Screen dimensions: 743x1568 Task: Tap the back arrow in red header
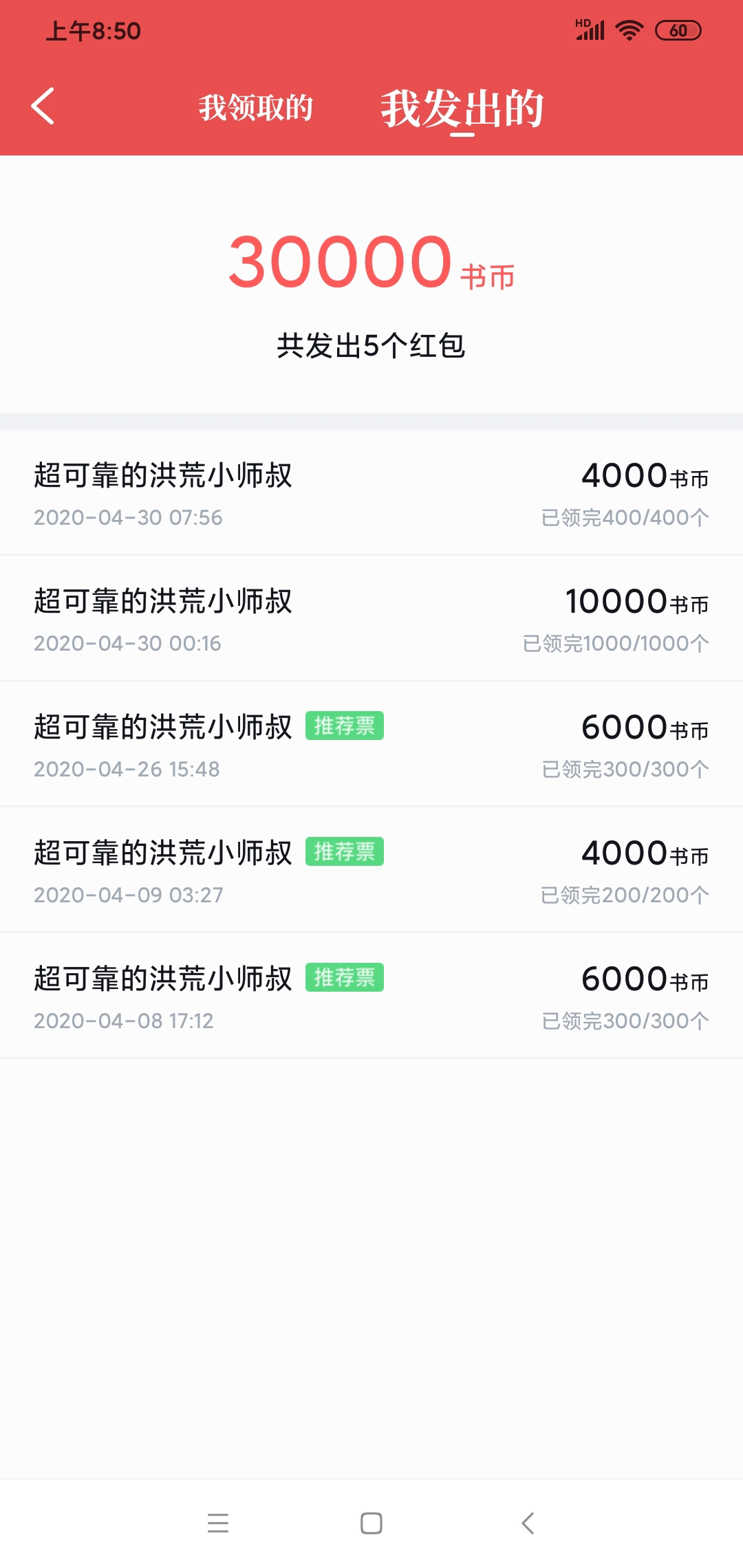(43, 107)
